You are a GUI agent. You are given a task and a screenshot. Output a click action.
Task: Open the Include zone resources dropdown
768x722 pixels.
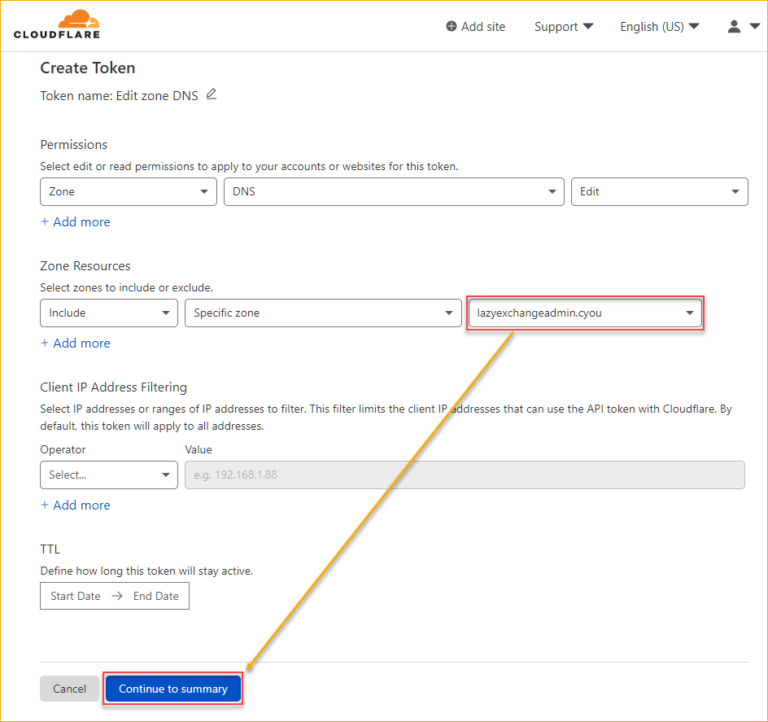coord(109,313)
